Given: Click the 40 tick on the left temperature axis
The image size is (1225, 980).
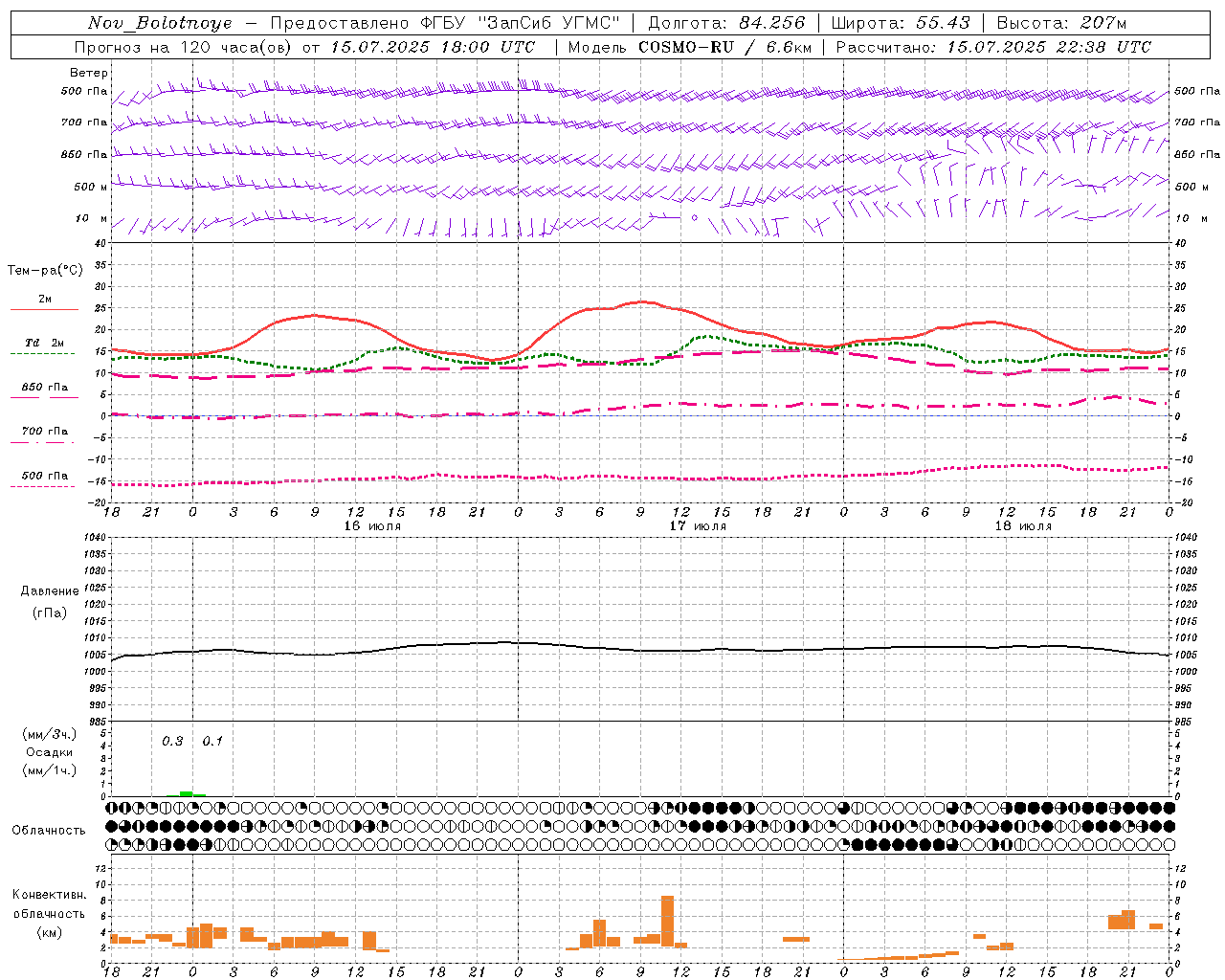Looking at the screenshot, I should point(101,244).
